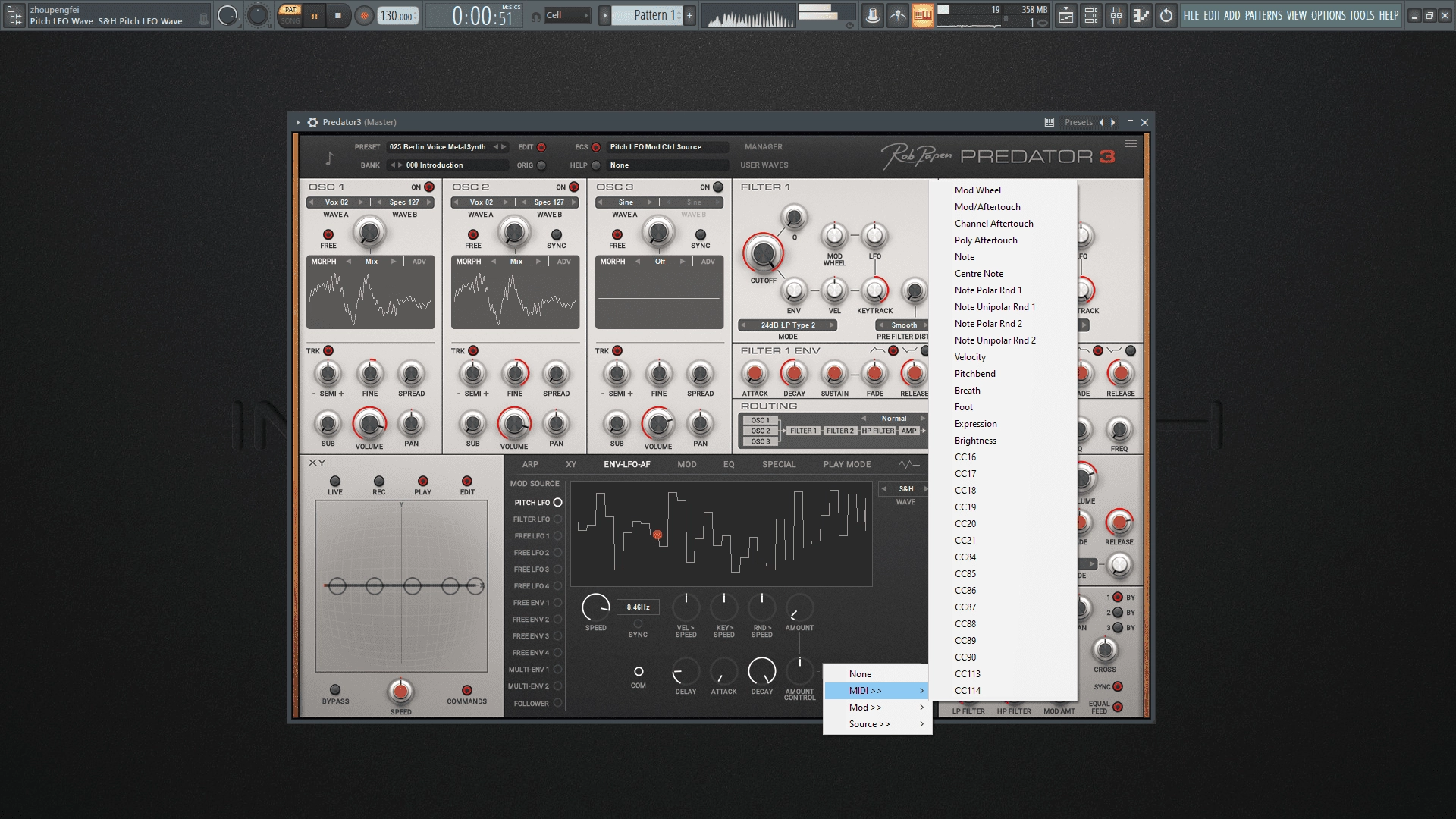Toggle OSC 2 SYNC button
This screenshot has width=1456, height=819.
557,235
